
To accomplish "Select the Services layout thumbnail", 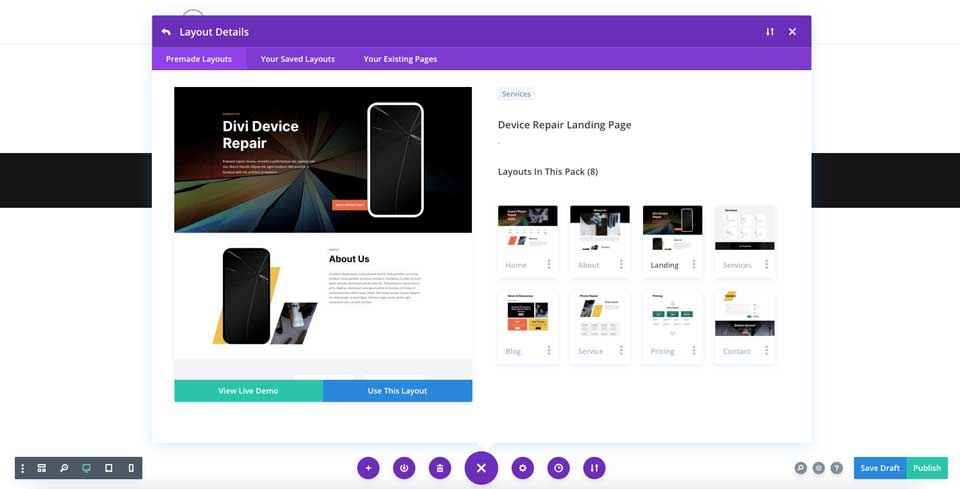I will click(x=744, y=228).
